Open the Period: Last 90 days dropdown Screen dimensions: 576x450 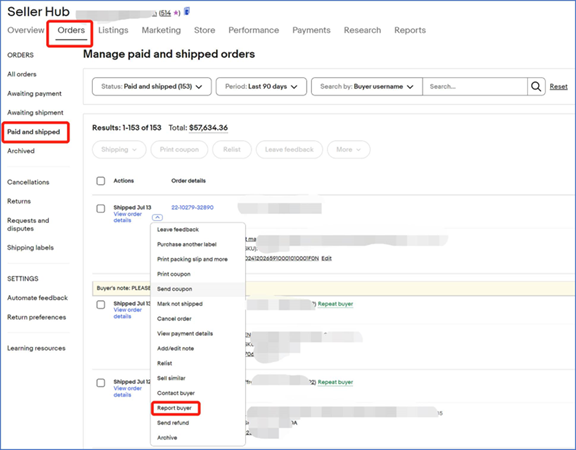[261, 87]
